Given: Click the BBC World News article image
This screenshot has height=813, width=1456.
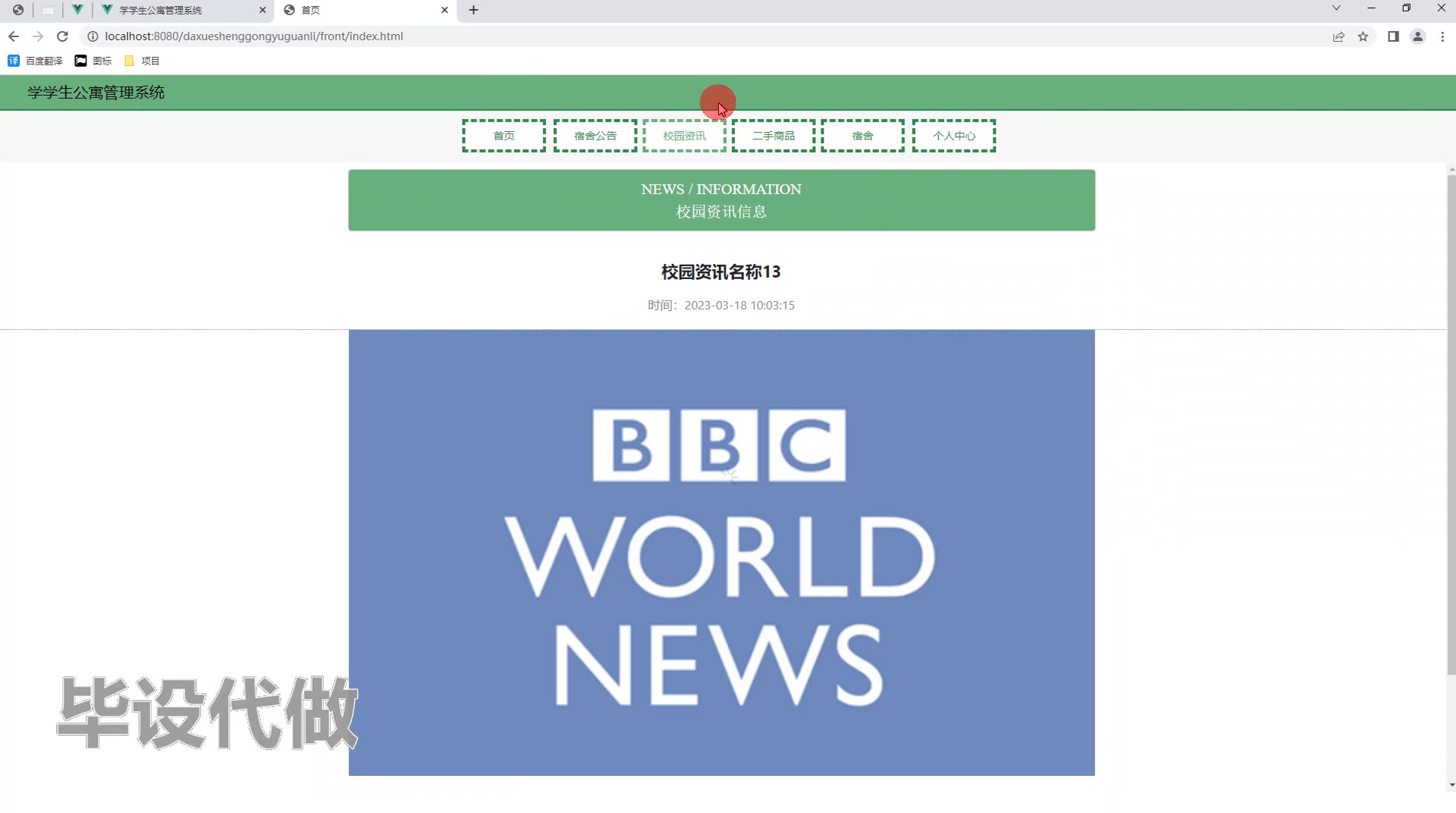Looking at the screenshot, I should [722, 553].
